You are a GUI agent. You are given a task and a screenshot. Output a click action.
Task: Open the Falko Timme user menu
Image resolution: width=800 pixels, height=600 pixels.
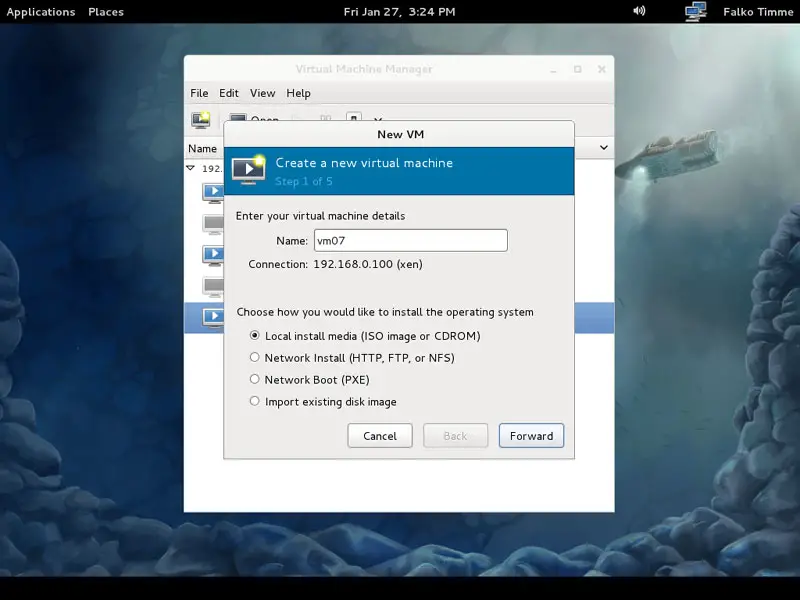758,12
